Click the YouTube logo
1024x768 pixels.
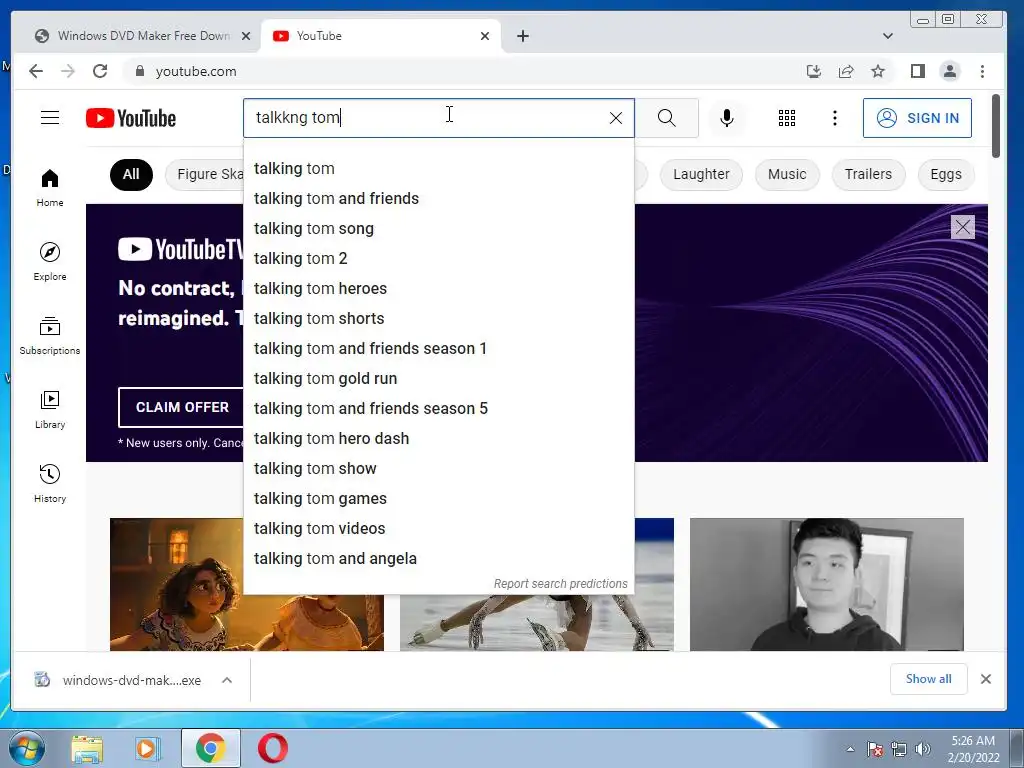coord(131,118)
